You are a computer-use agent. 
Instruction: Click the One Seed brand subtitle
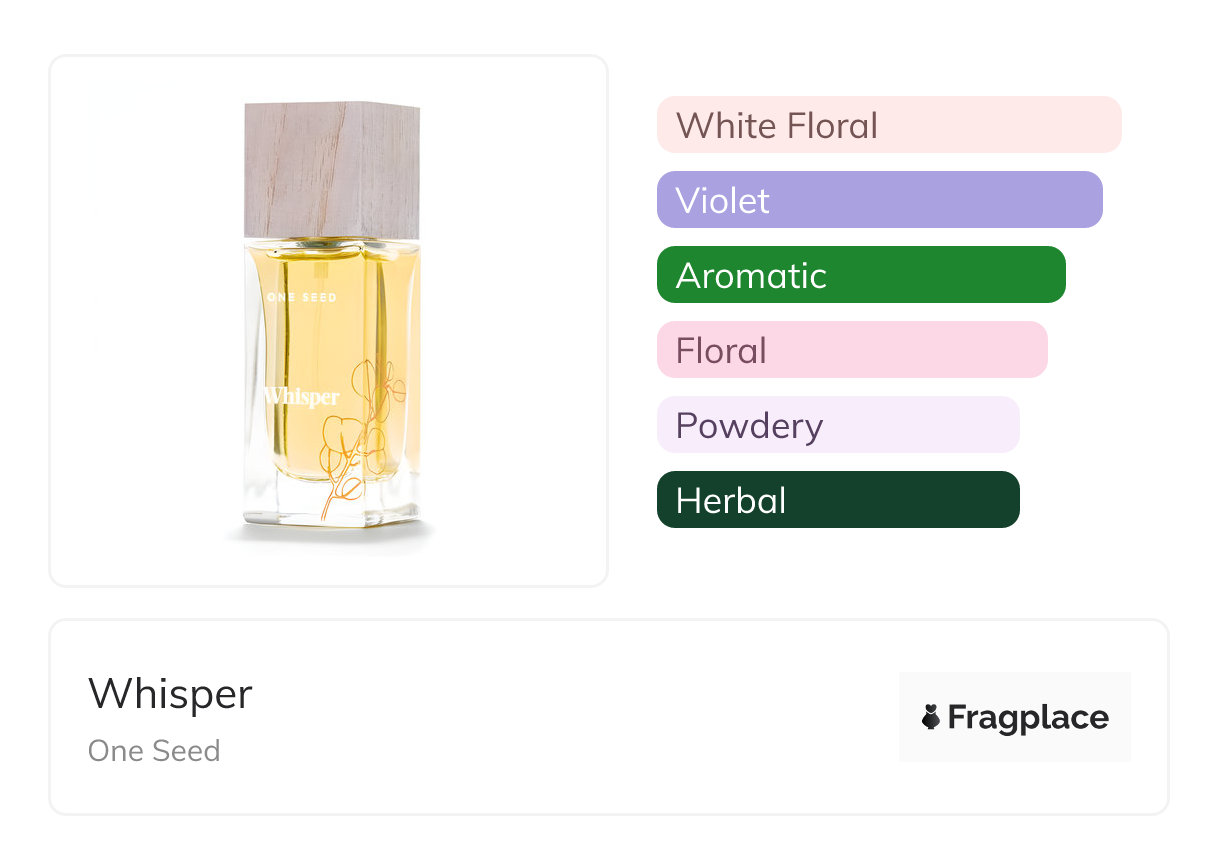(154, 751)
